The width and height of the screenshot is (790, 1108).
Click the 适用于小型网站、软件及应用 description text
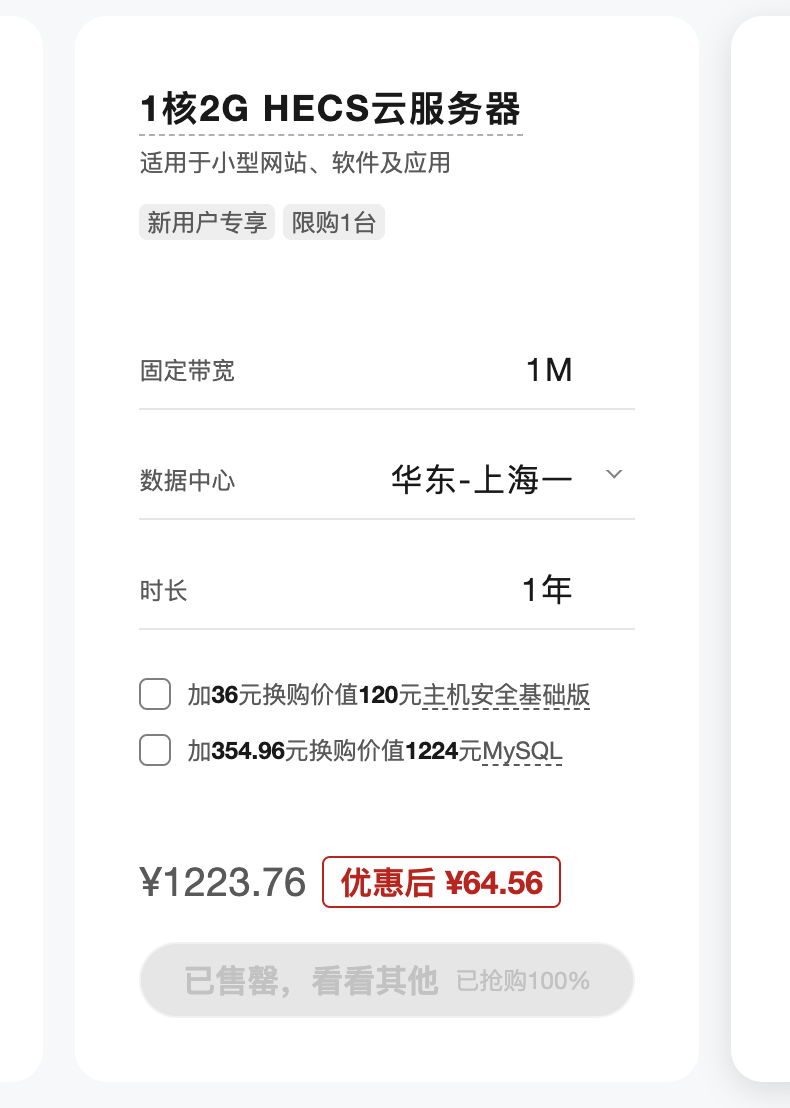(x=295, y=163)
